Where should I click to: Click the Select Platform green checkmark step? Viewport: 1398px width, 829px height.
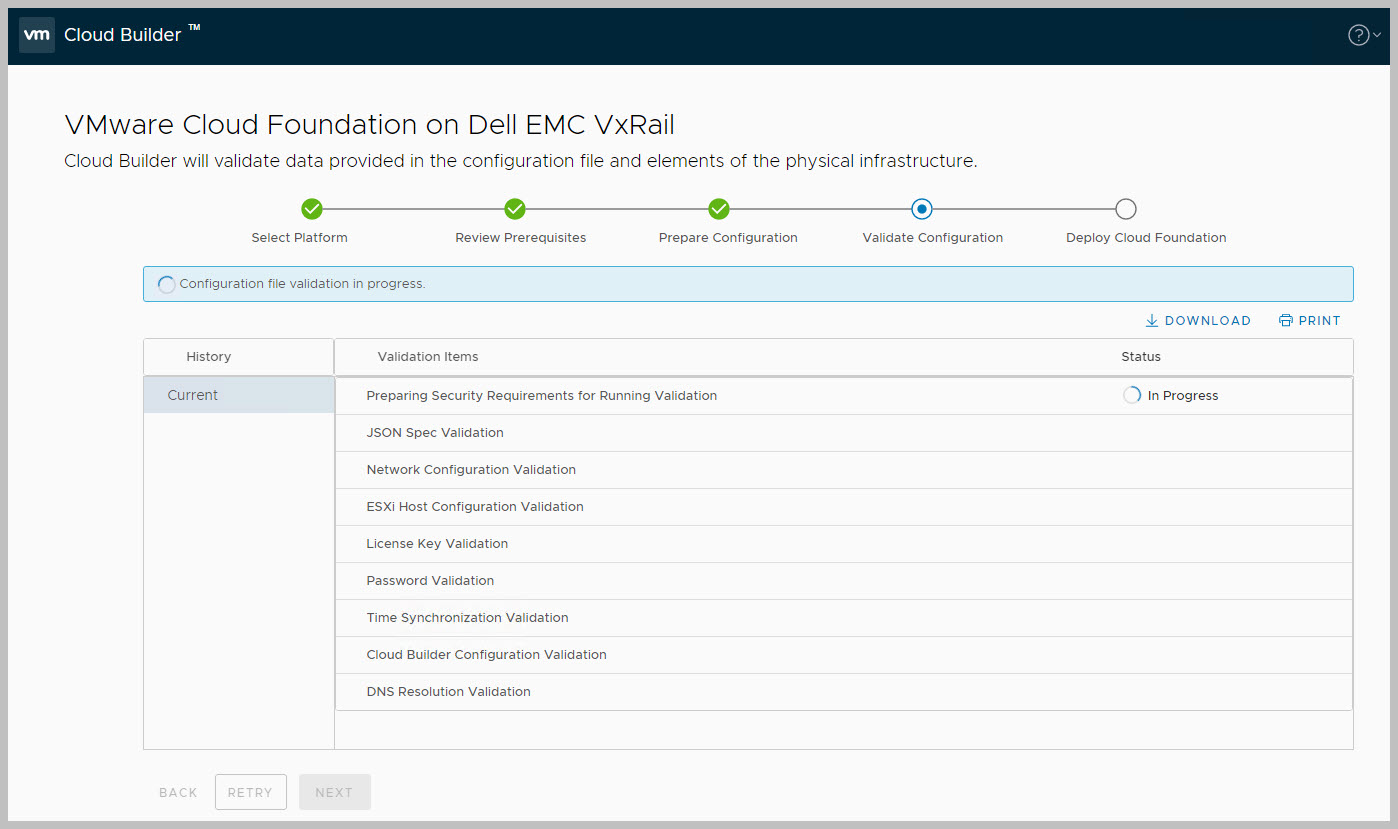tap(312, 209)
